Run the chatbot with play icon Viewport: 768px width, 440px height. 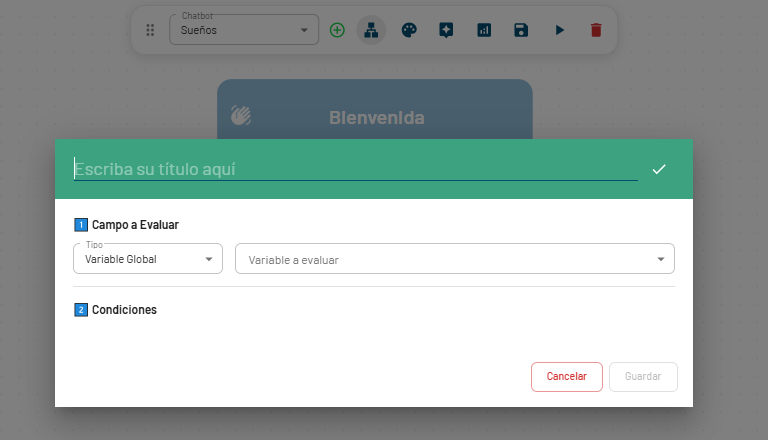click(559, 30)
